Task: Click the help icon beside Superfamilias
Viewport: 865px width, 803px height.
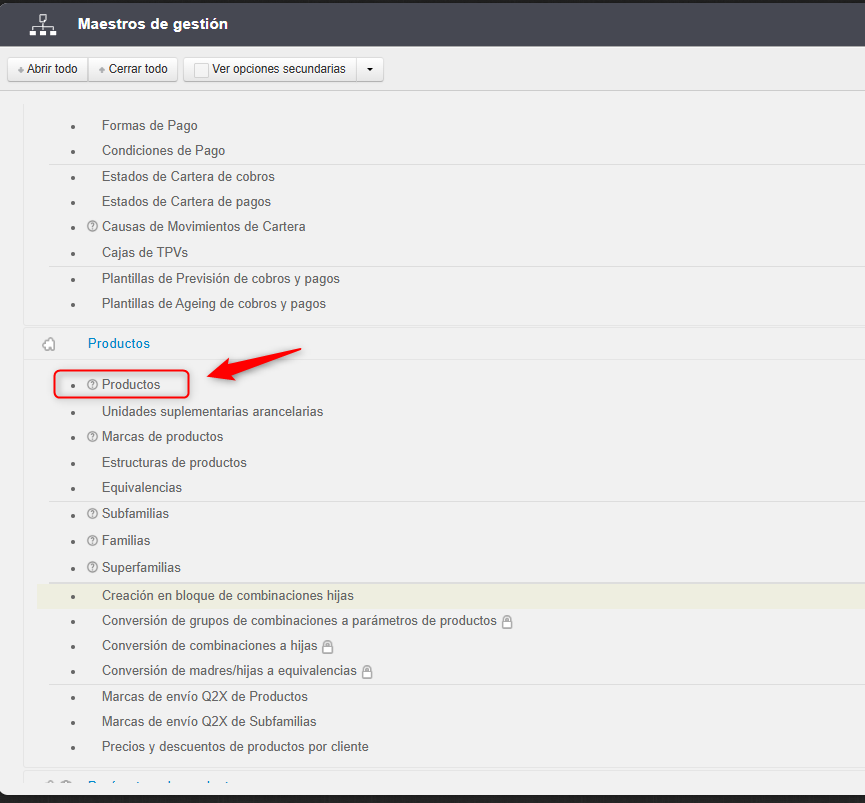Action: [93, 568]
